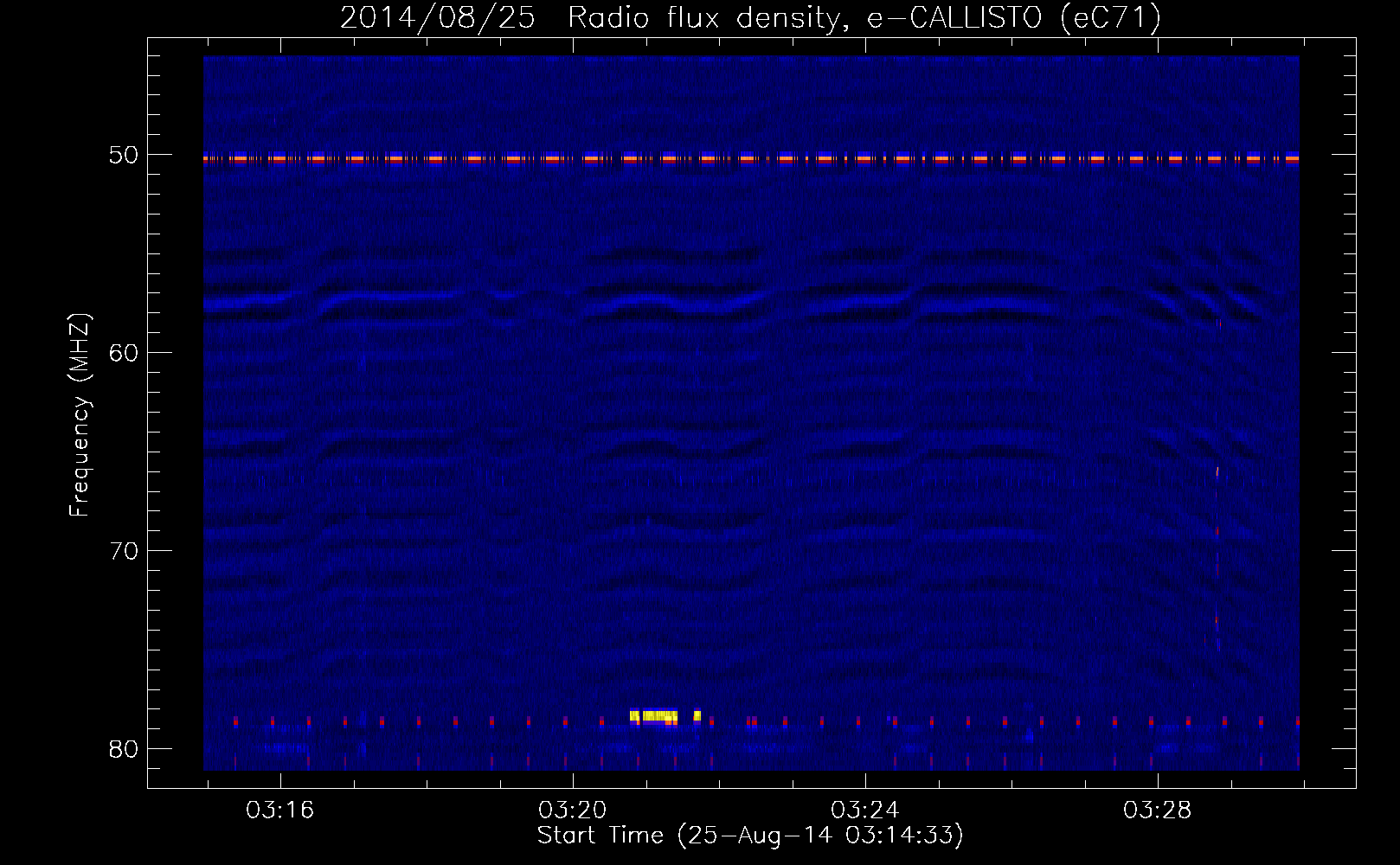
Task: Click the 70 frequency tick label
Action: [124, 551]
